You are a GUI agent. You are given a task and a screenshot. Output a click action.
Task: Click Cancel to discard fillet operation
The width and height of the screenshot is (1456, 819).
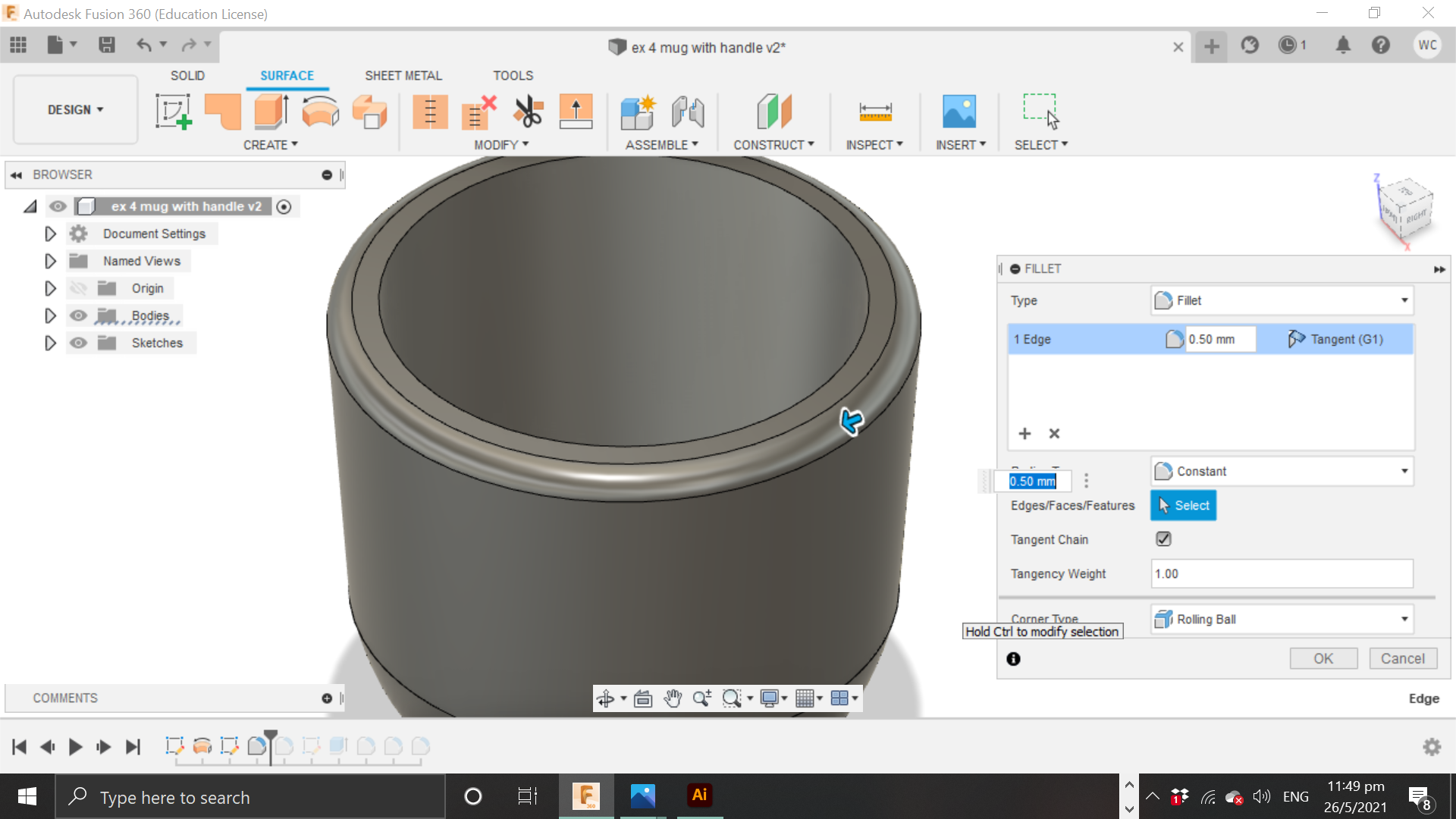pyautogui.click(x=1399, y=658)
